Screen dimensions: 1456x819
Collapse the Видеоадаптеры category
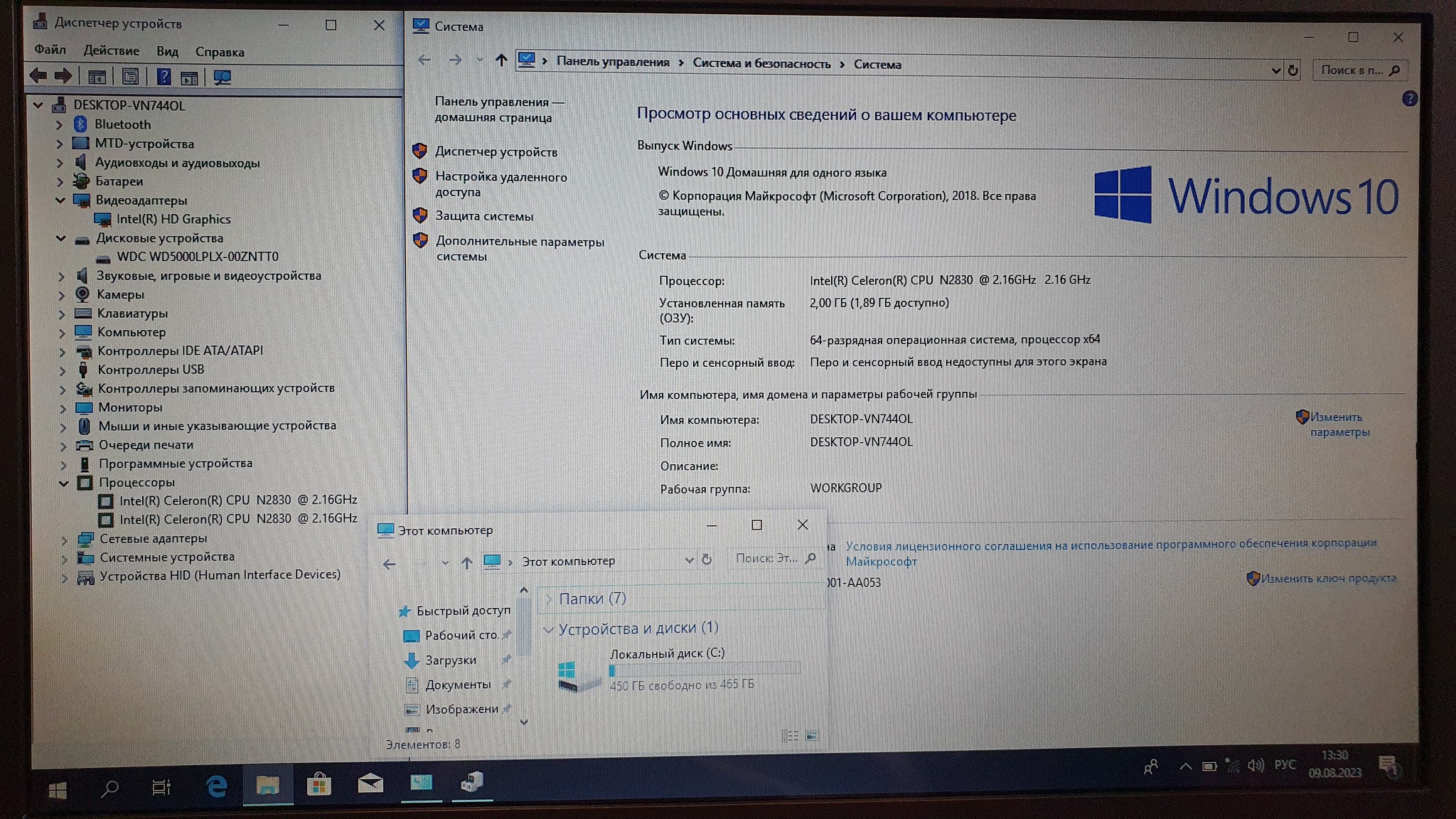60,200
